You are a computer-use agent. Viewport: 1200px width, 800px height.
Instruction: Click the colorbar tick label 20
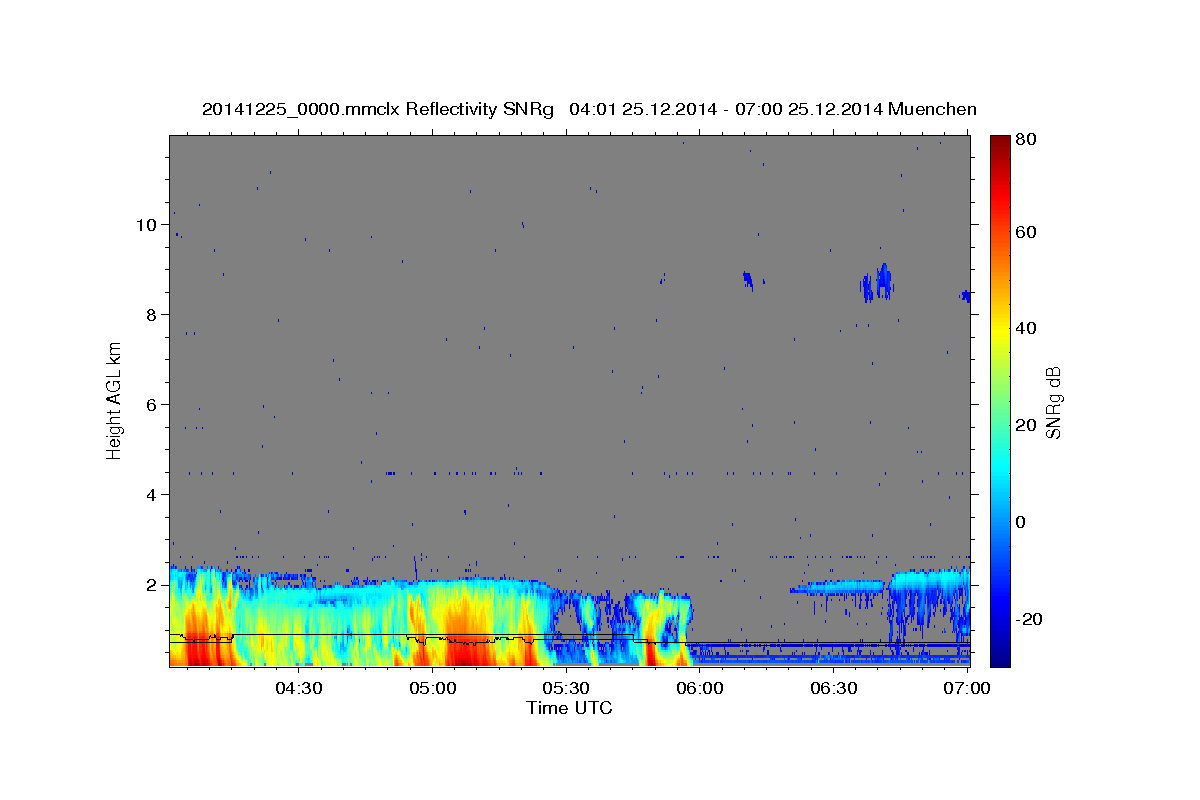1025,425
